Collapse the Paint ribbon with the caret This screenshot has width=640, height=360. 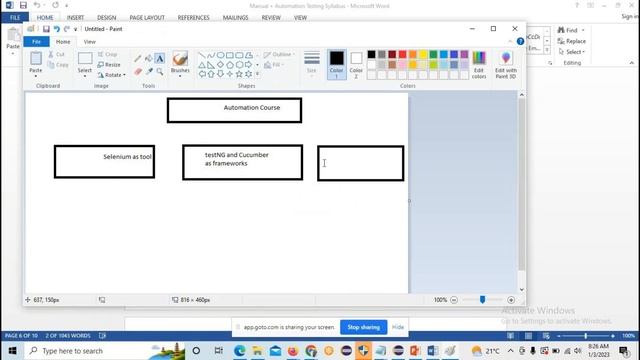pyautogui.click(x=510, y=41)
